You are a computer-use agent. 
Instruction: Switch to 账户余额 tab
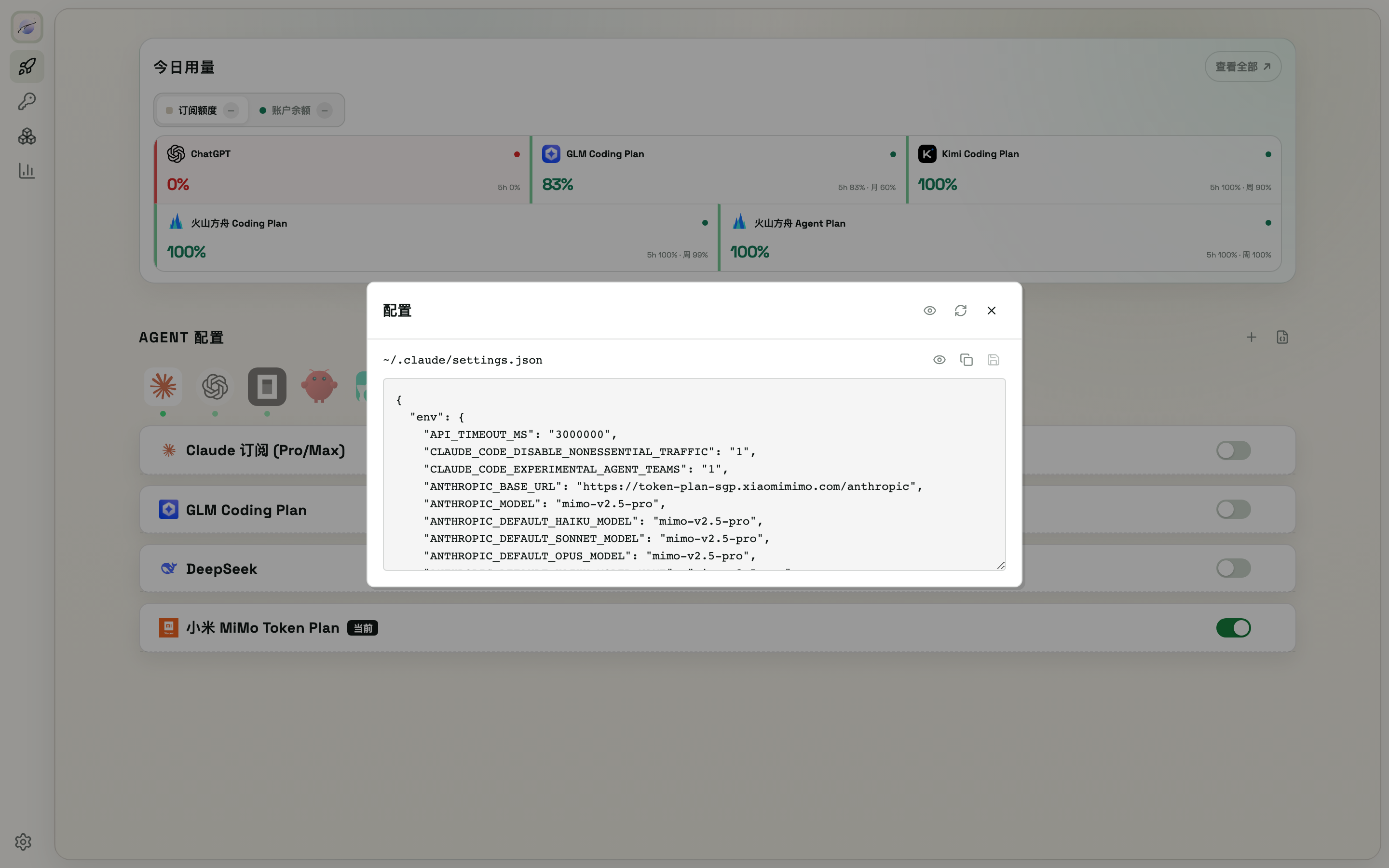tap(296, 110)
